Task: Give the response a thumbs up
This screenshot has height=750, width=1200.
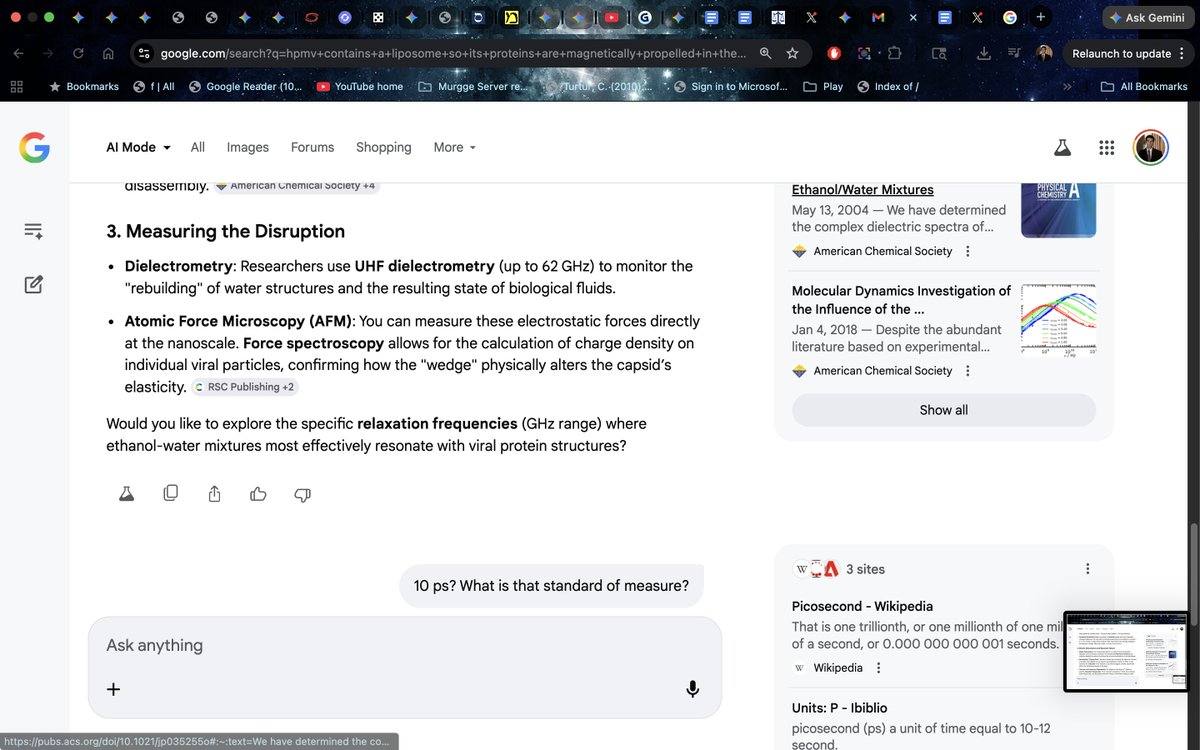Action: coord(258,493)
